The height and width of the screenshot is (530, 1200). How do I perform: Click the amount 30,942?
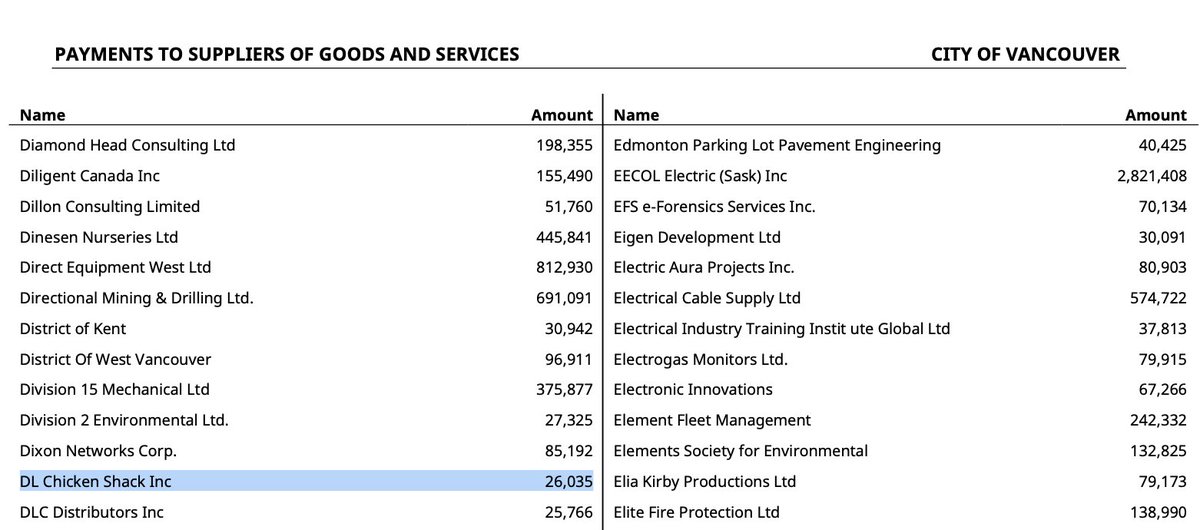569,328
